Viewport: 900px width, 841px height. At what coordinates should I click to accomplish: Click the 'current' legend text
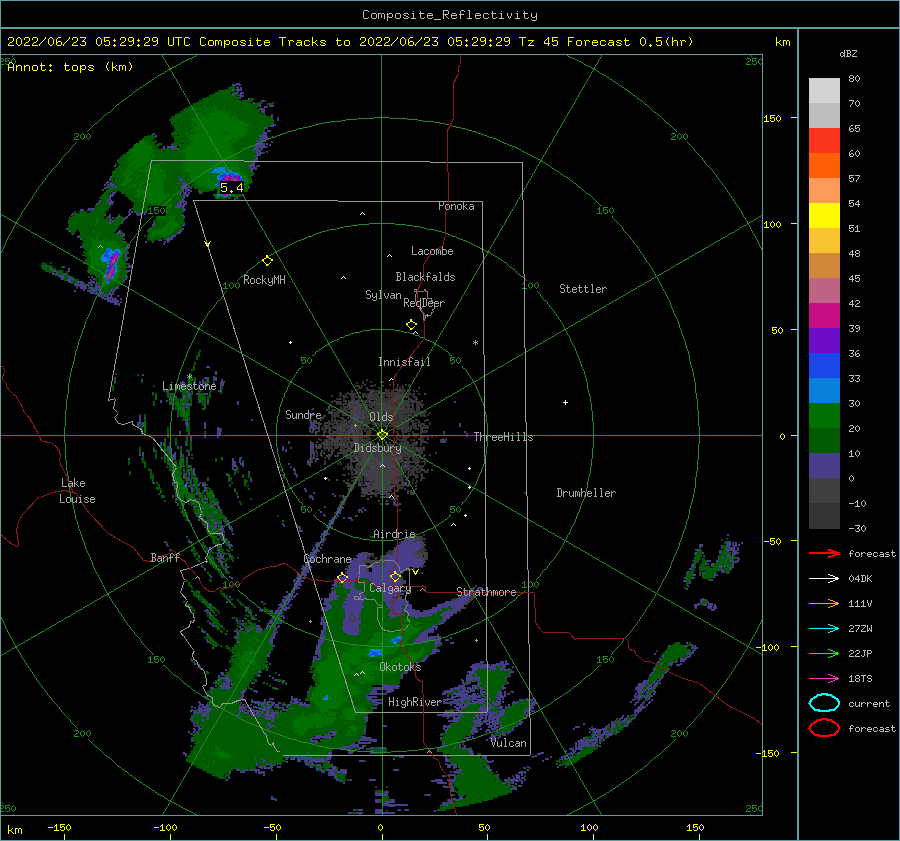point(869,704)
